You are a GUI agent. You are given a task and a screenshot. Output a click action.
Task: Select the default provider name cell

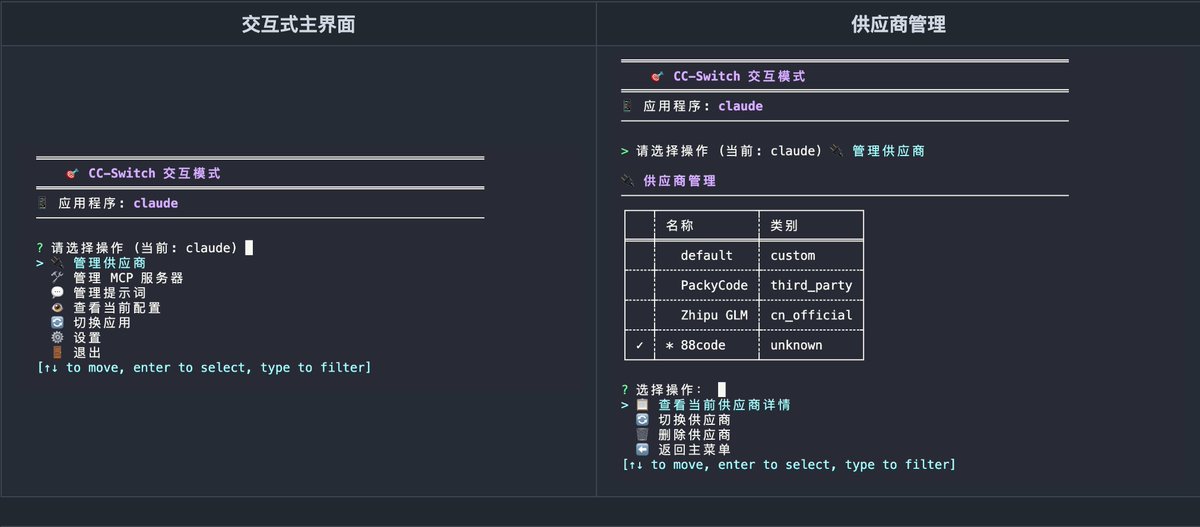pyautogui.click(x=707, y=256)
